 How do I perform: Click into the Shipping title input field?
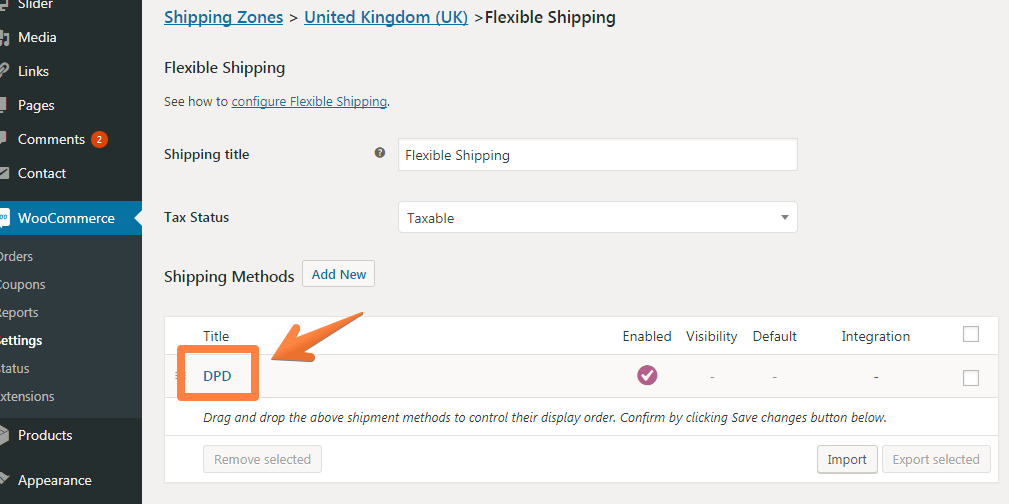coord(597,154)
